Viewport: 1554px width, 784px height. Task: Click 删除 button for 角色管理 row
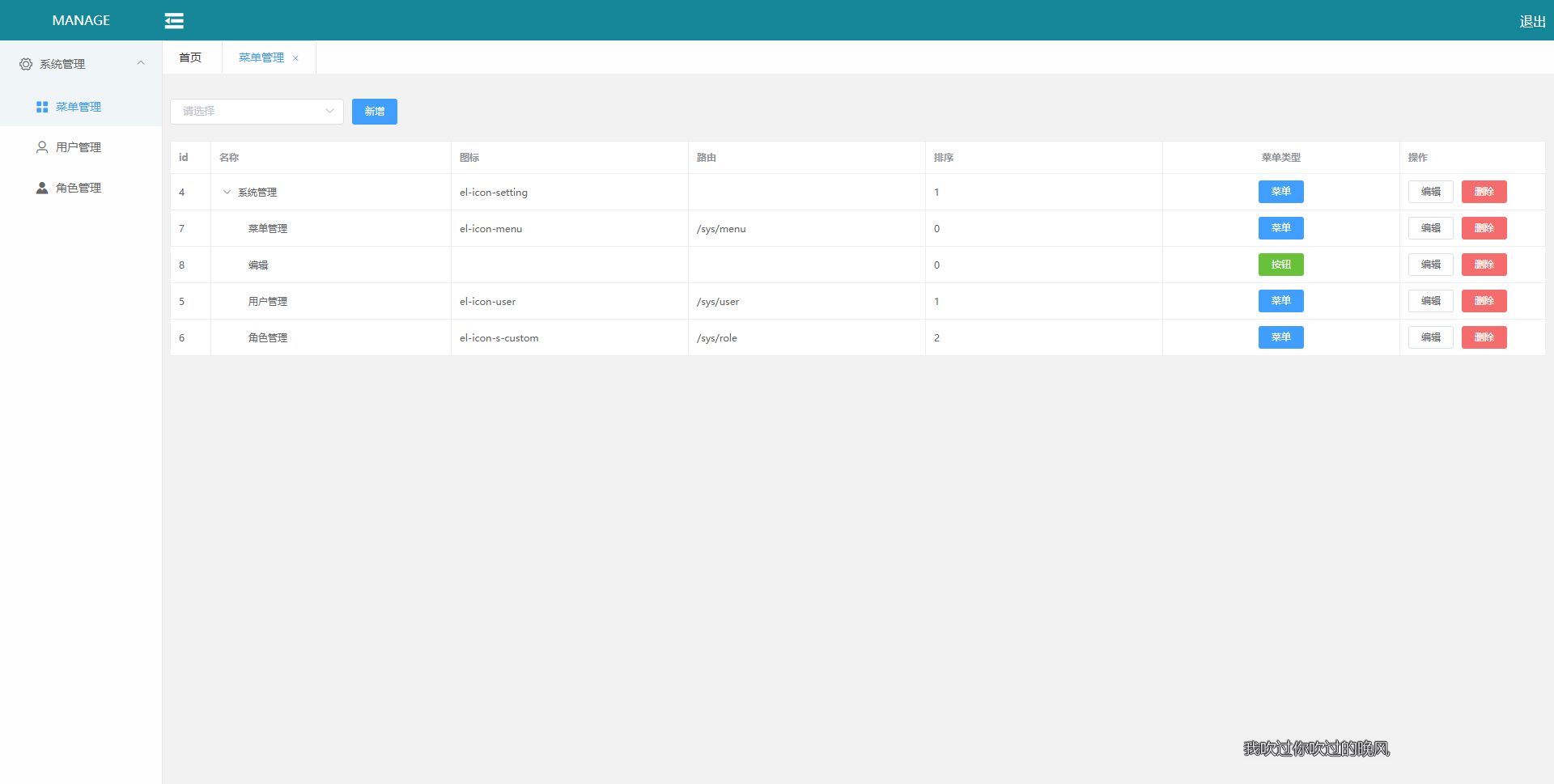pyautogui.click(x=1484, y=337)
